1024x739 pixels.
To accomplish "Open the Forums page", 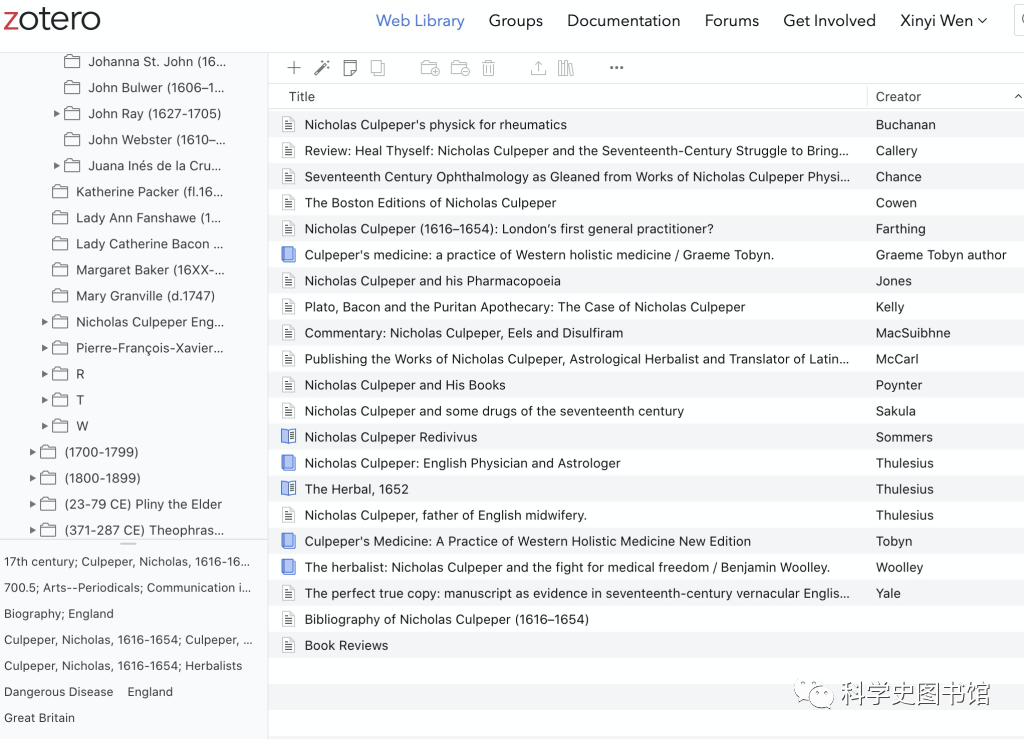I will 731,21.
